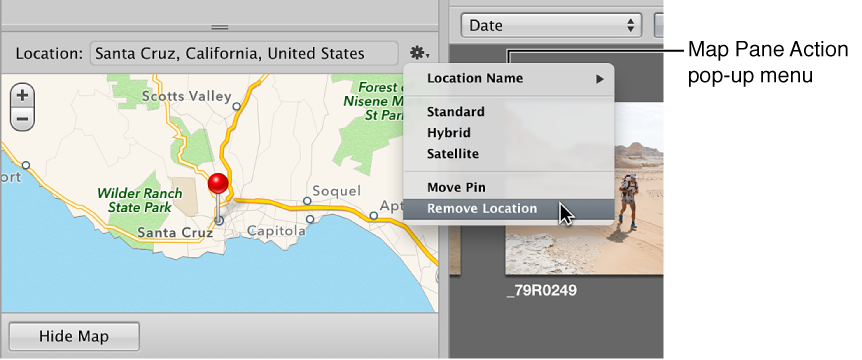Open the Location Name submenu
Screen dimensions: 862x360
click(509, 79)
